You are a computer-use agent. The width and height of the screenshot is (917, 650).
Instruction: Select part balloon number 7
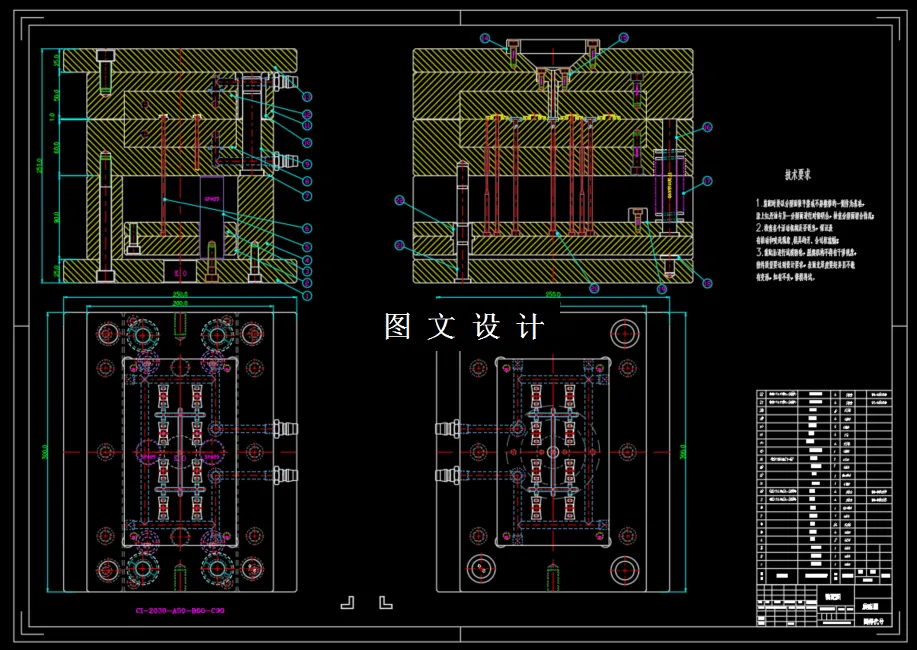tap(307, 196)
